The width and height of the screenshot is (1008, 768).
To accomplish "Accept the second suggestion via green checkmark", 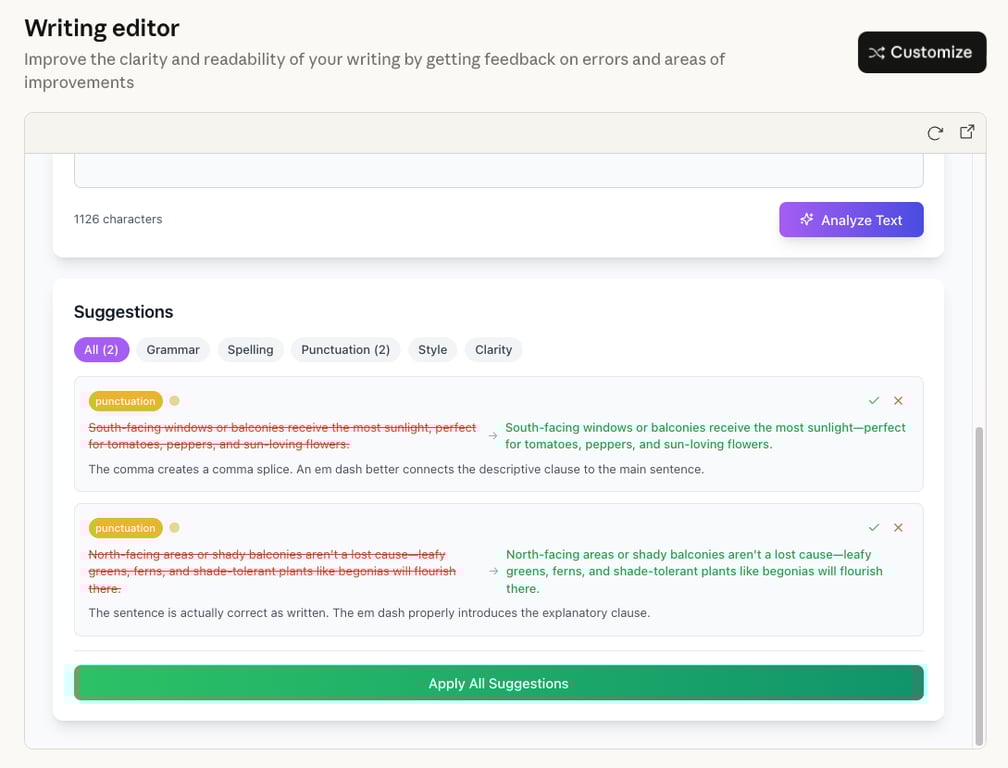I will 873,527.
